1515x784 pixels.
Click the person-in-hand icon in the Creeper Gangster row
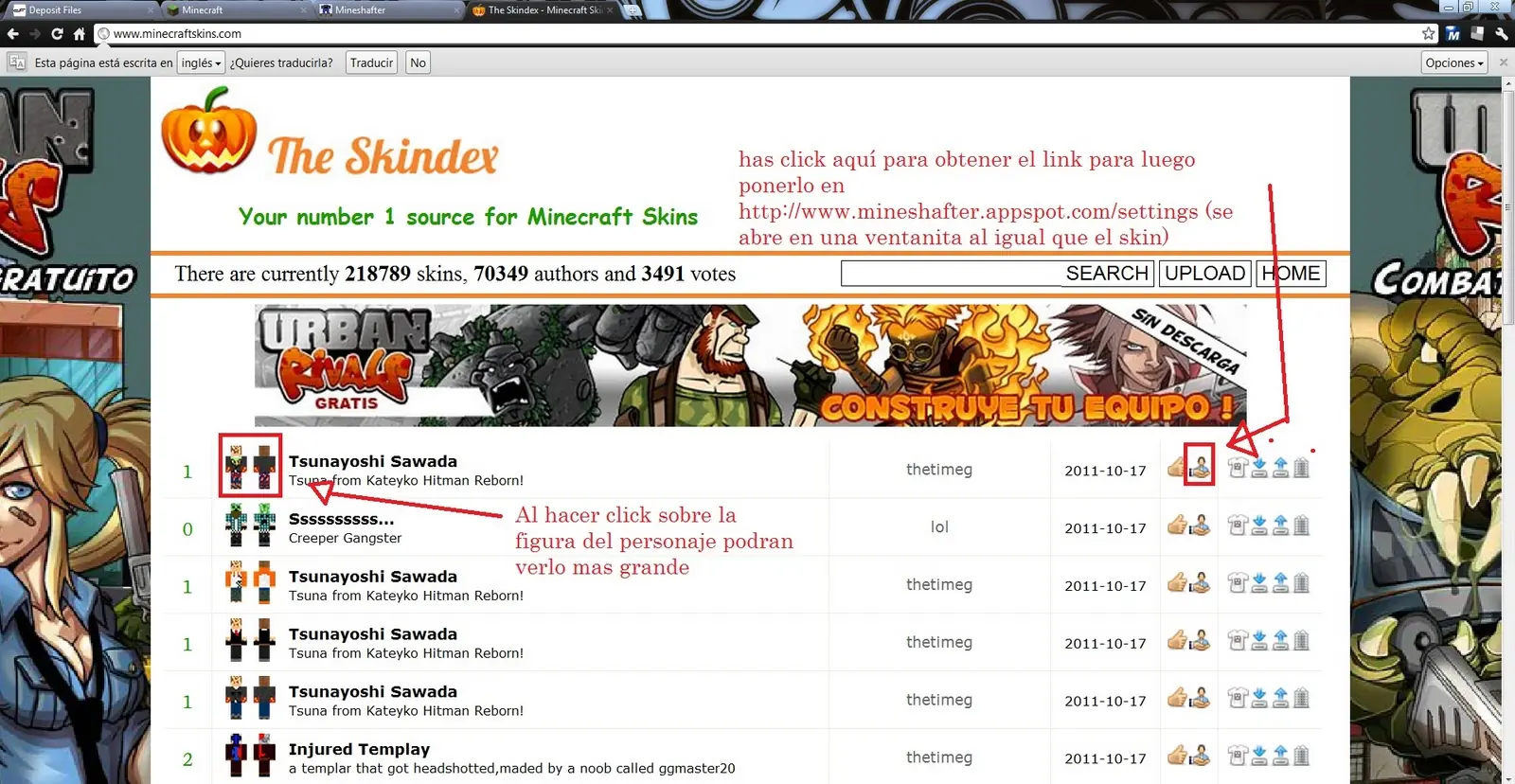click(1200, 525)
